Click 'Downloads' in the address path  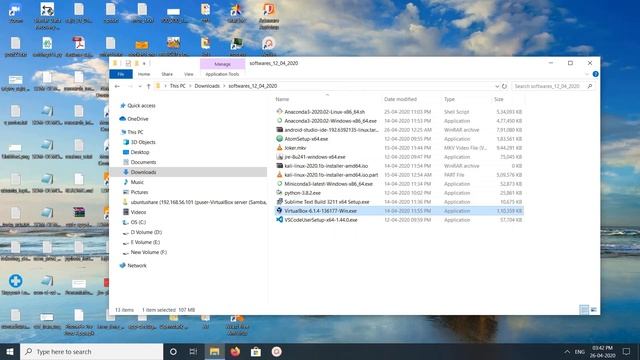point(207,86)
